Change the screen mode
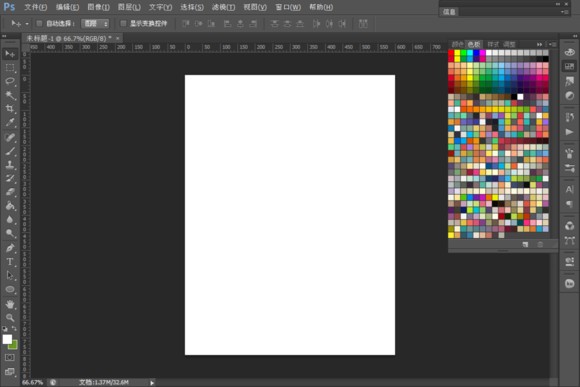 tap(10, 372)
